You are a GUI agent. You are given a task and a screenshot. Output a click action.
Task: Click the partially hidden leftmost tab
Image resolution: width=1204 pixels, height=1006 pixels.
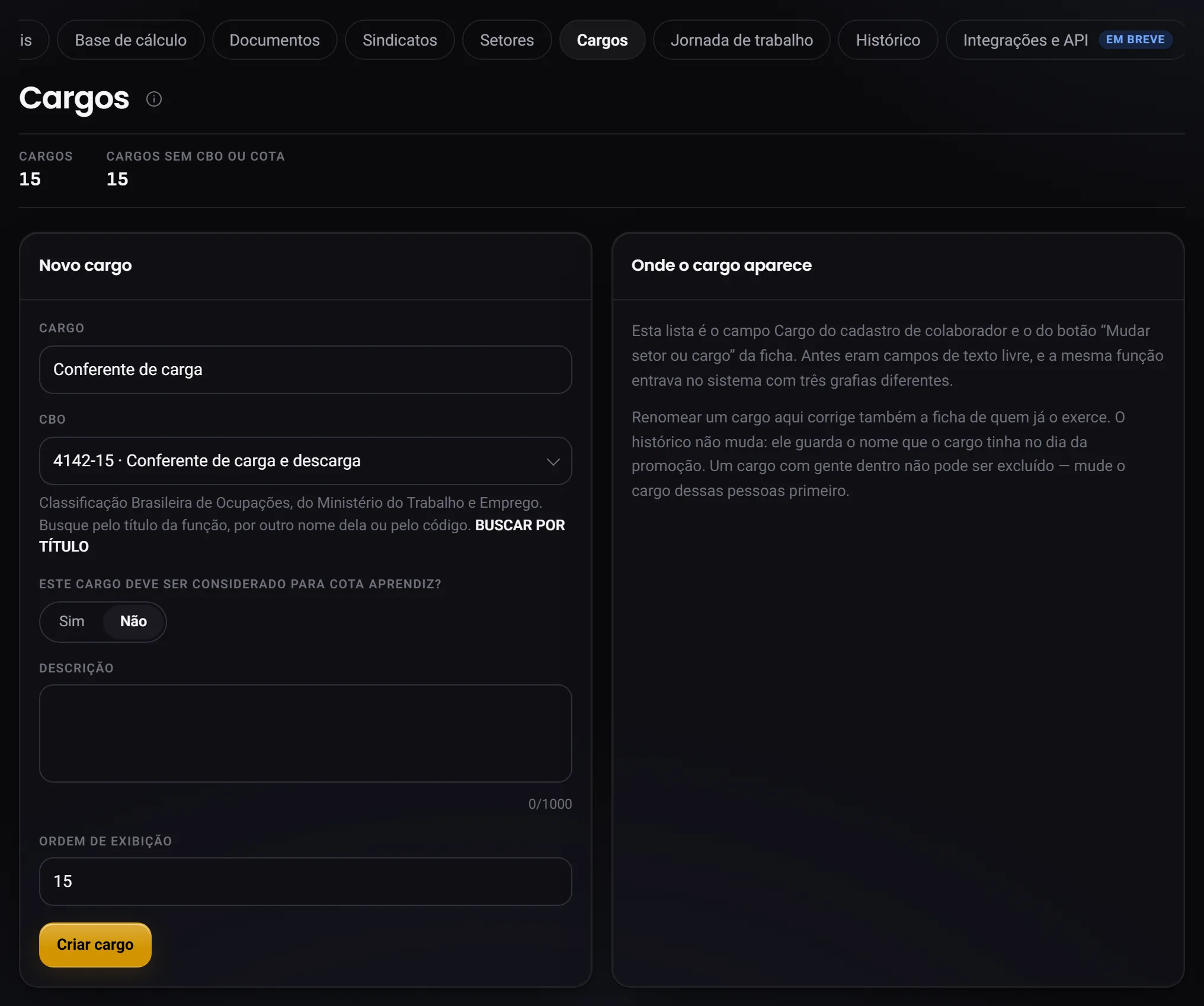click(x=30, y=40)
